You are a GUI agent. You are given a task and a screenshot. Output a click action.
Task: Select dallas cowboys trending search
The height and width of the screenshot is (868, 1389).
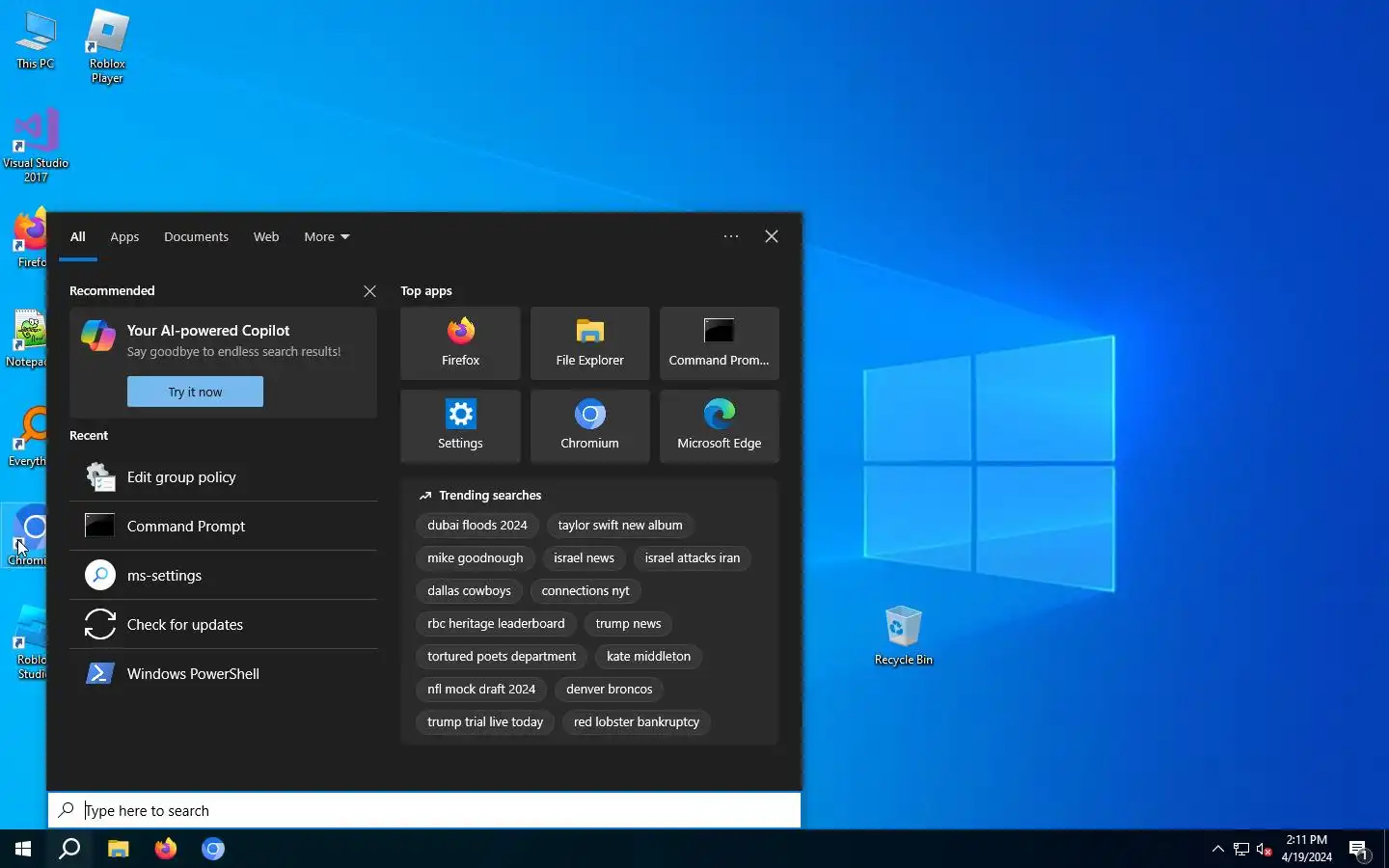pyautogui.click(x=469, y=591)
